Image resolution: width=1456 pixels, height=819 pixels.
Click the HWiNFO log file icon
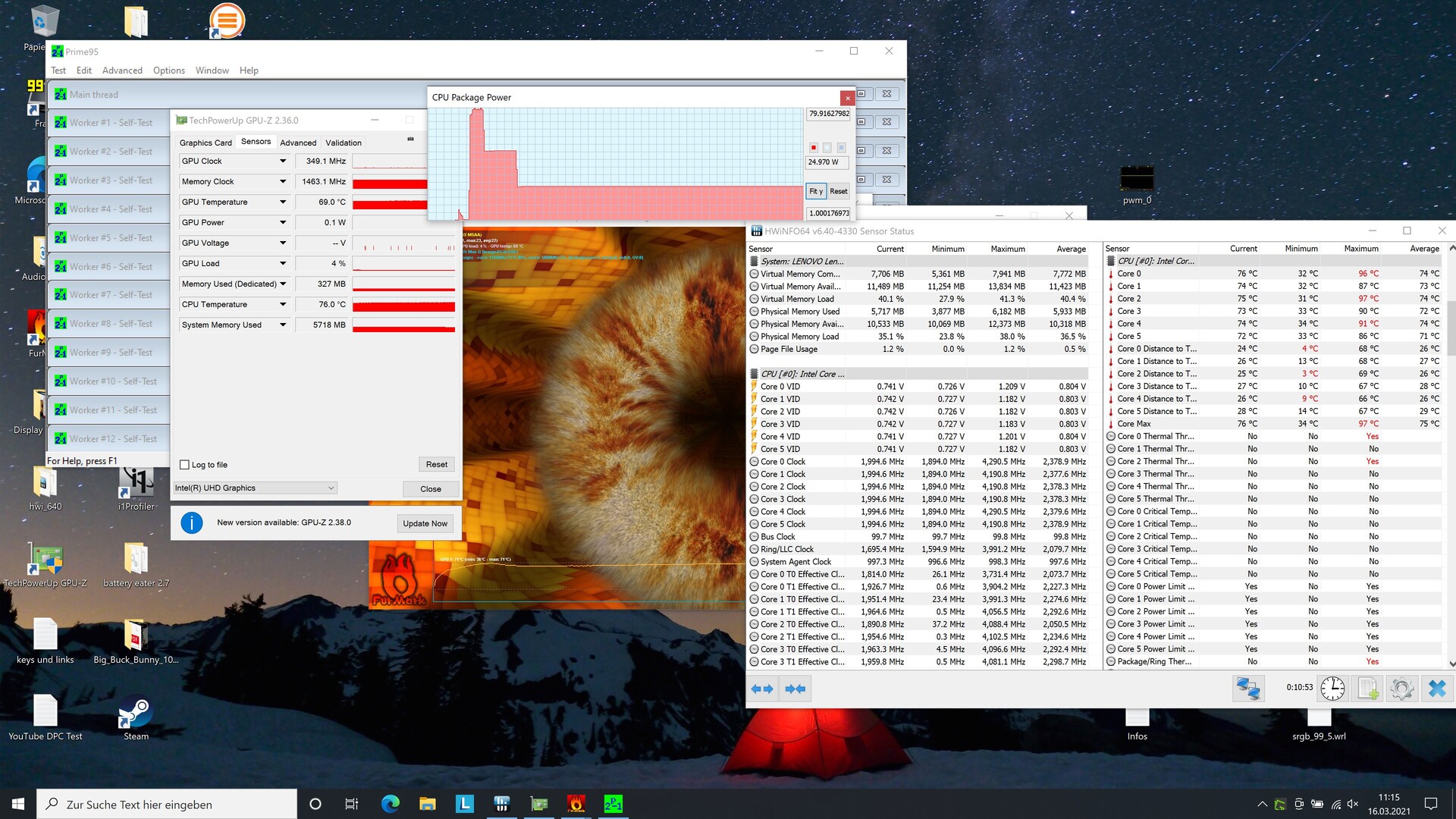(1367, 689)
